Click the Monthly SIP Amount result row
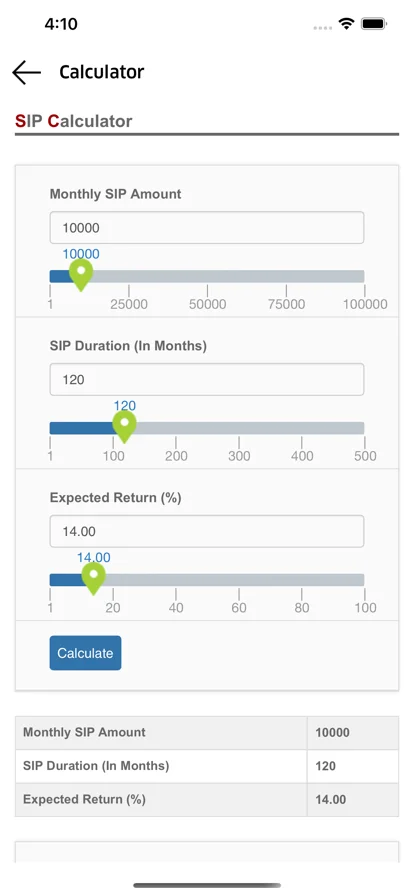This screenshot has width=414, height=896. pyautogui.click(x=207, y=733)
